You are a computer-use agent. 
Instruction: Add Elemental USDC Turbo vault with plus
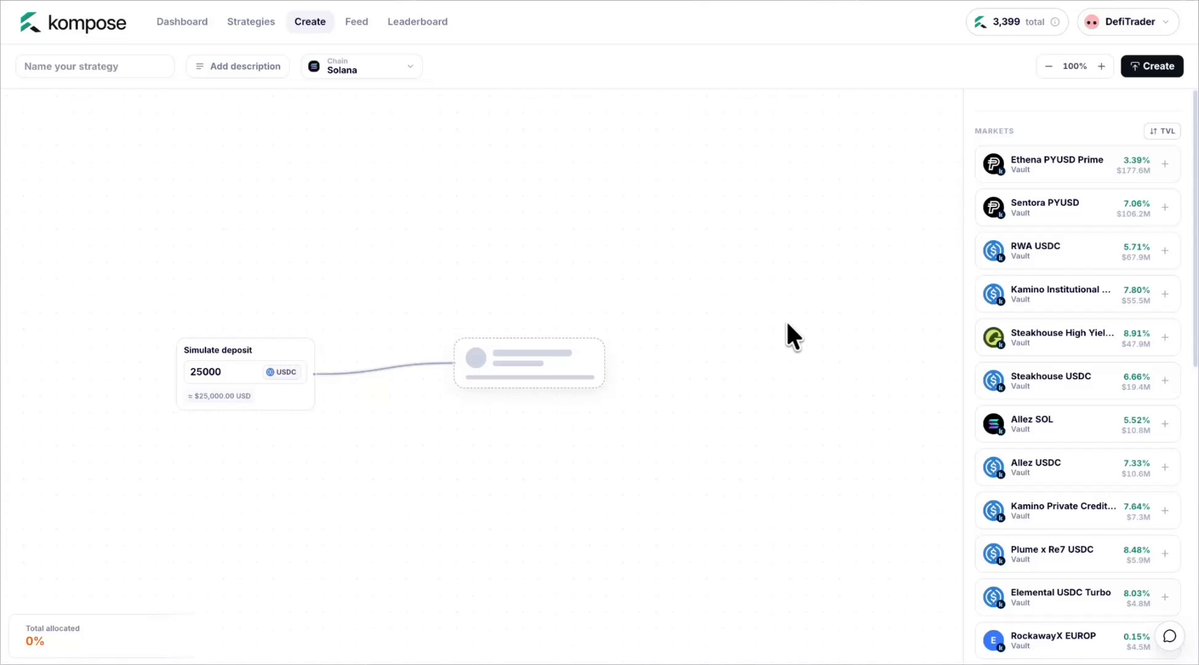click(1165, 597)
